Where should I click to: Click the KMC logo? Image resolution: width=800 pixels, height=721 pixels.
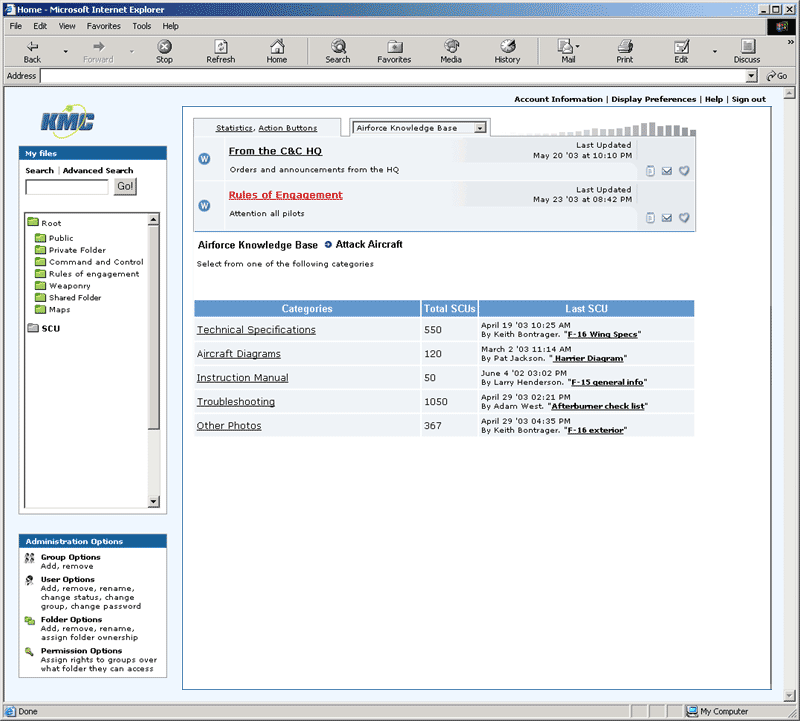coord(68,120)
